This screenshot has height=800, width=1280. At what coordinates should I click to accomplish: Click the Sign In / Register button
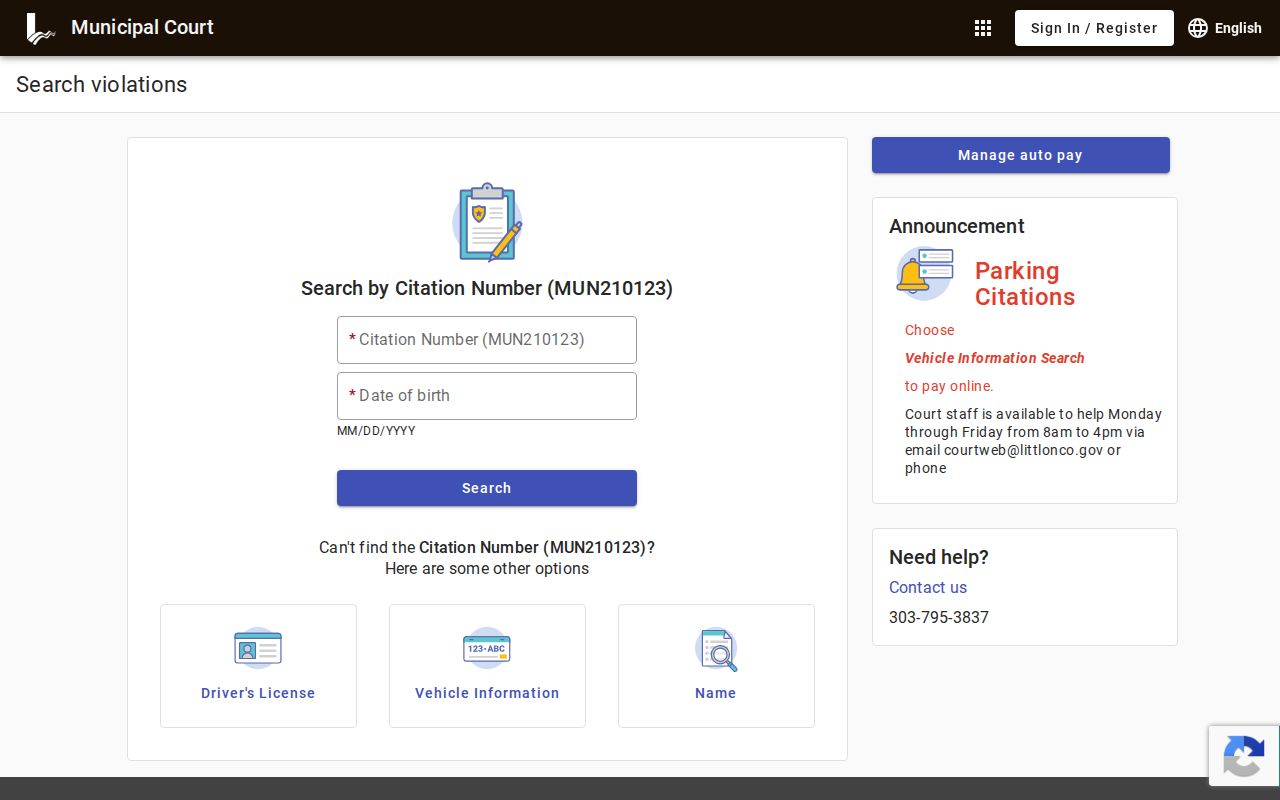(1094, 28)
